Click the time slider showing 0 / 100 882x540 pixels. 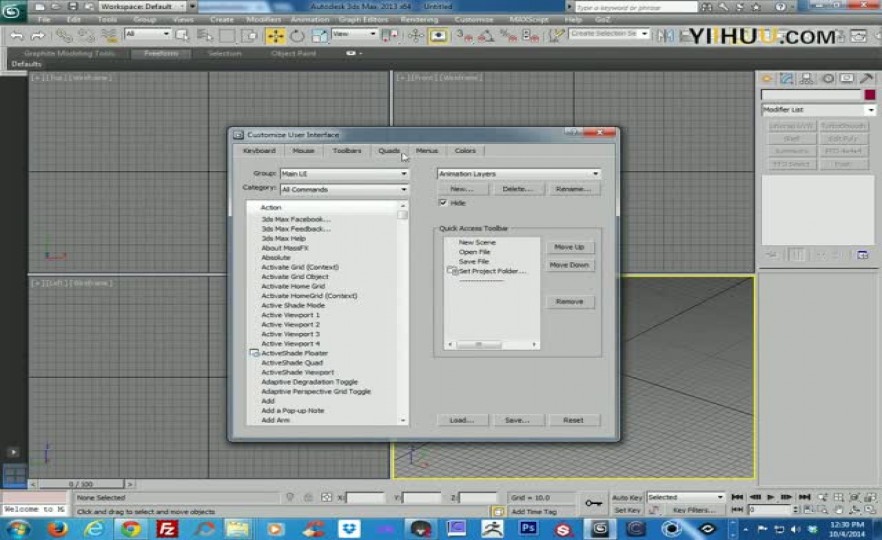pyautogui.click(x=80, y=484)
